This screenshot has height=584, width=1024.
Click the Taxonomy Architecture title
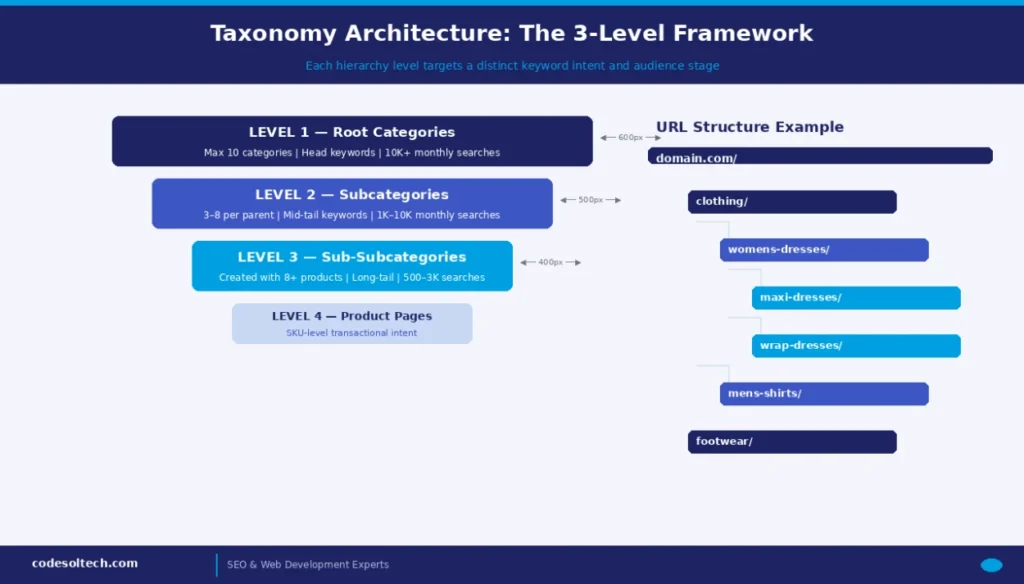click(511, 32)
